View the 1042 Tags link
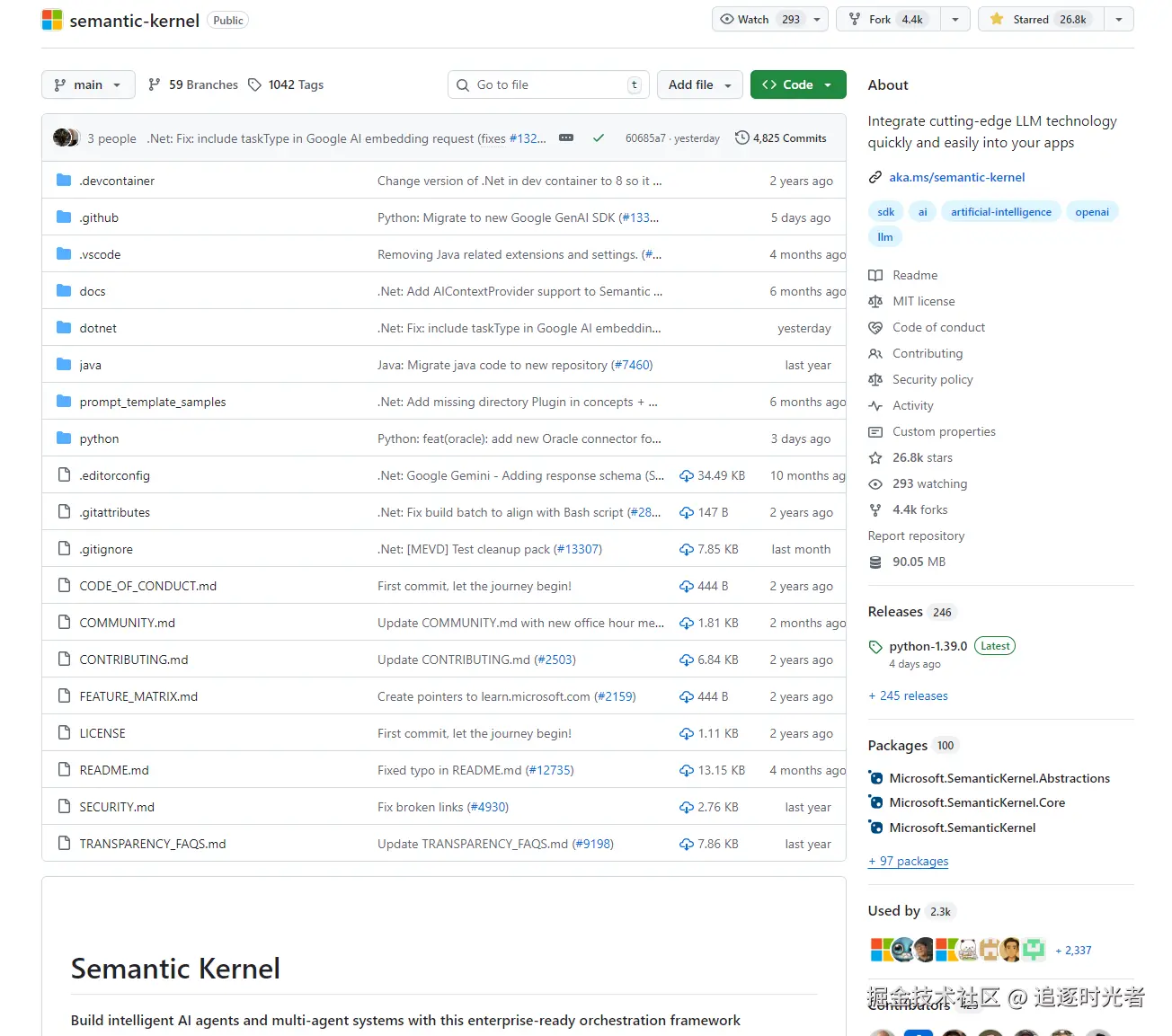The image size is (1172, 1036). click(x=286, y=84)
